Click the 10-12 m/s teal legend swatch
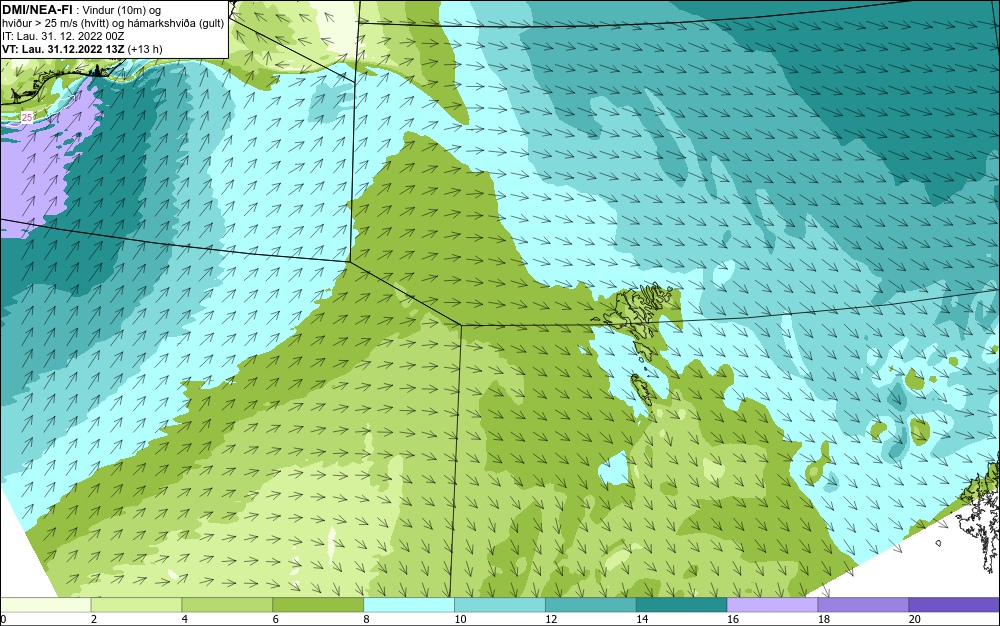This screenshot has height=626, width=1000. 500,605
